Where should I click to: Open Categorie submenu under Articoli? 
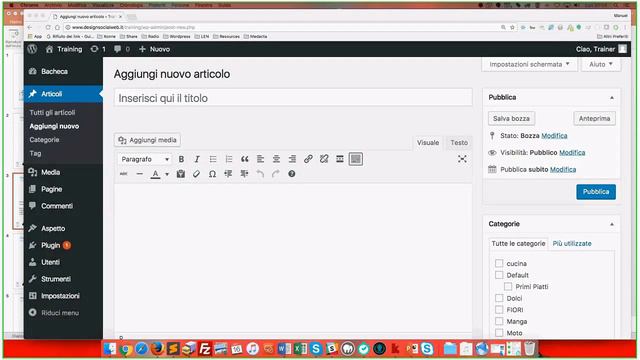click(44, 140)
